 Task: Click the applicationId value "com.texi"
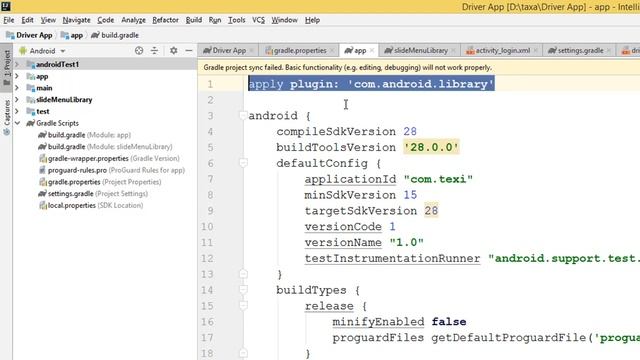coord(438,179)
